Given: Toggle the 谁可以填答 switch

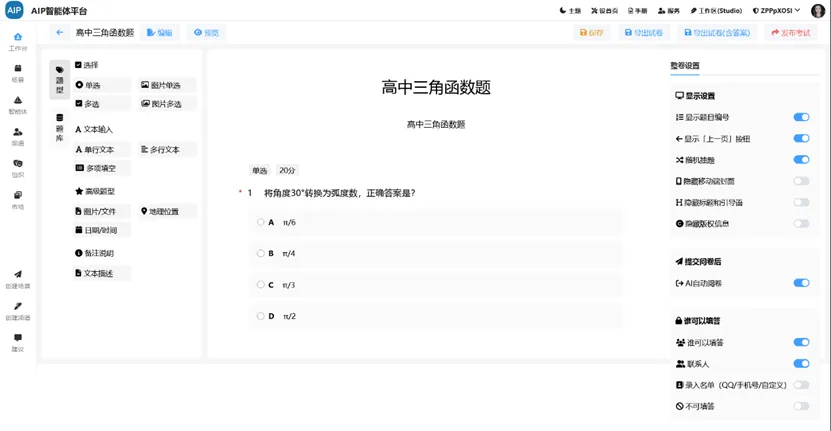Looking at the screenshot, I should click(x=801, y=342).
